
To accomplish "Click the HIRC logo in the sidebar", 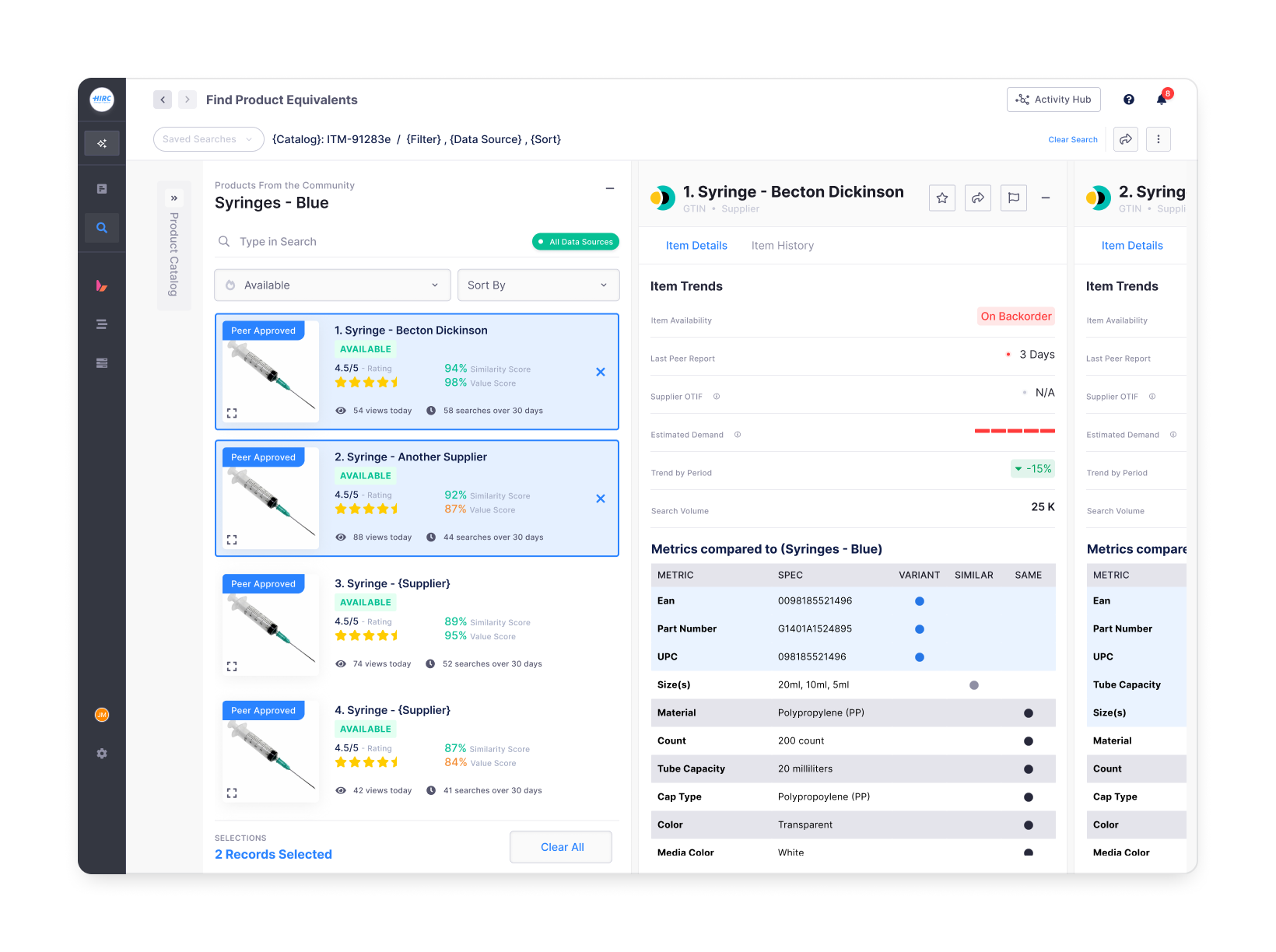I will 102,99.
